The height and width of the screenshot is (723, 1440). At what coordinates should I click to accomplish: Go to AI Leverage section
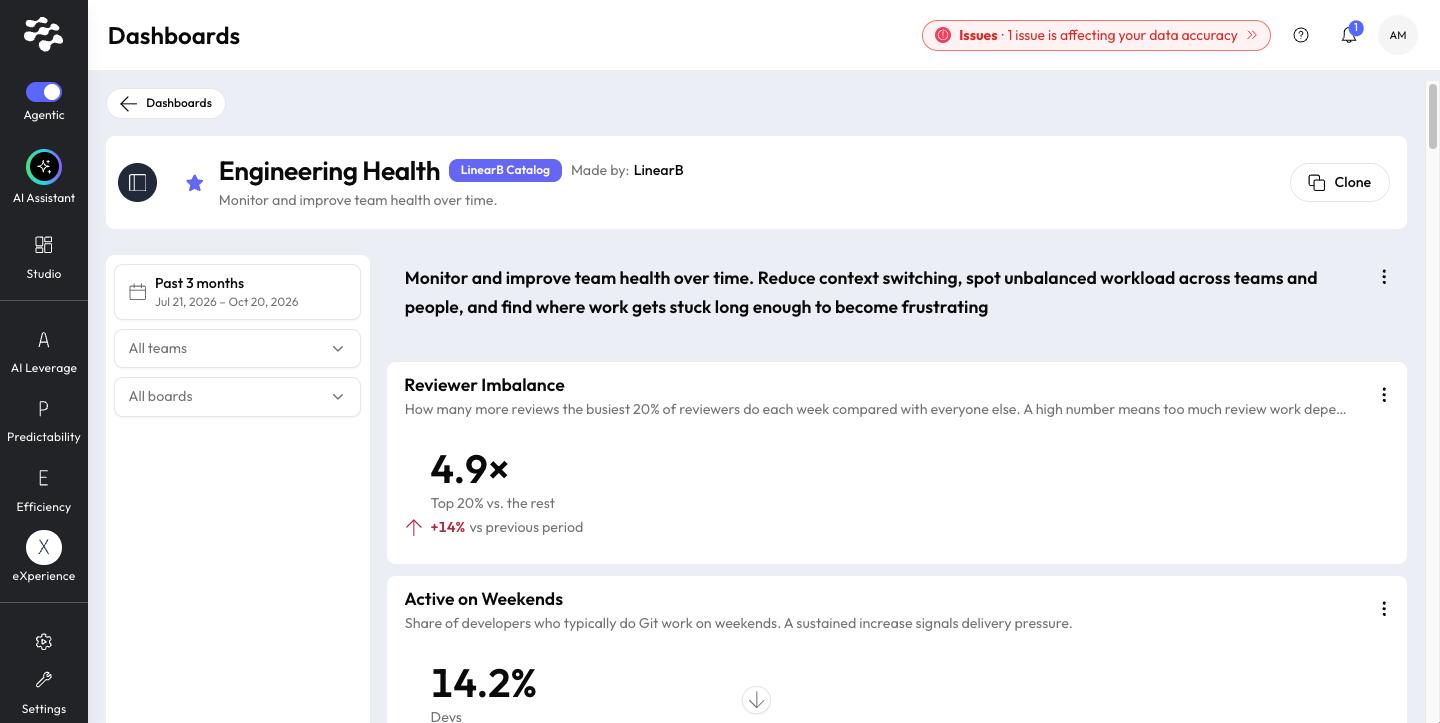coord(44,352)
